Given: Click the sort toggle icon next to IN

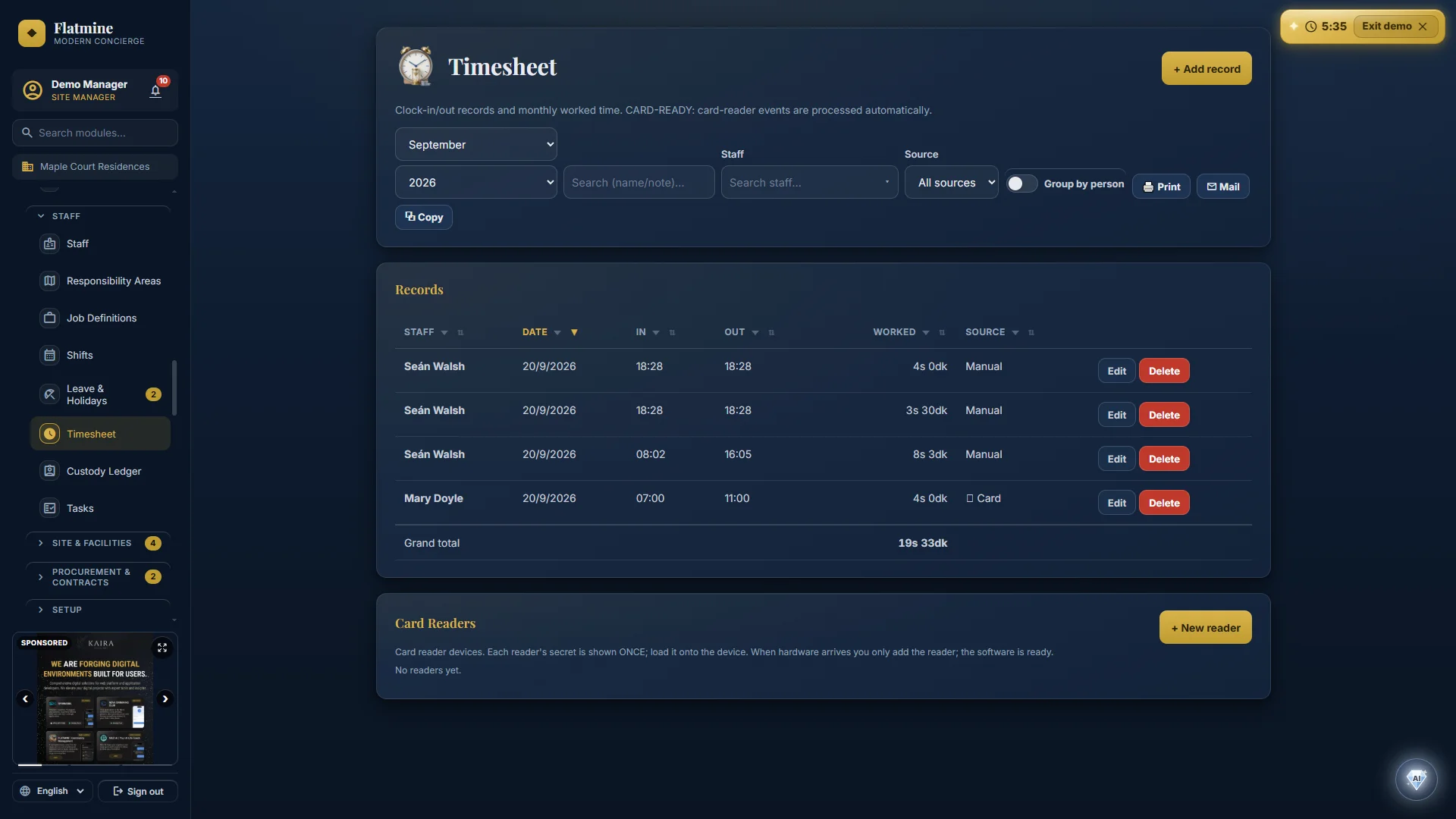Looking at the screenshot, I should (x=672, y=333).
